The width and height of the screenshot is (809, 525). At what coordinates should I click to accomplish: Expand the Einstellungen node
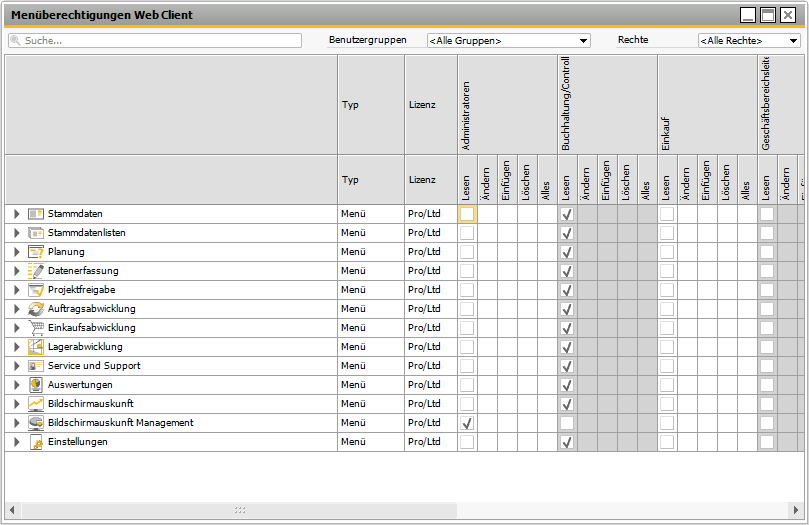17,442
